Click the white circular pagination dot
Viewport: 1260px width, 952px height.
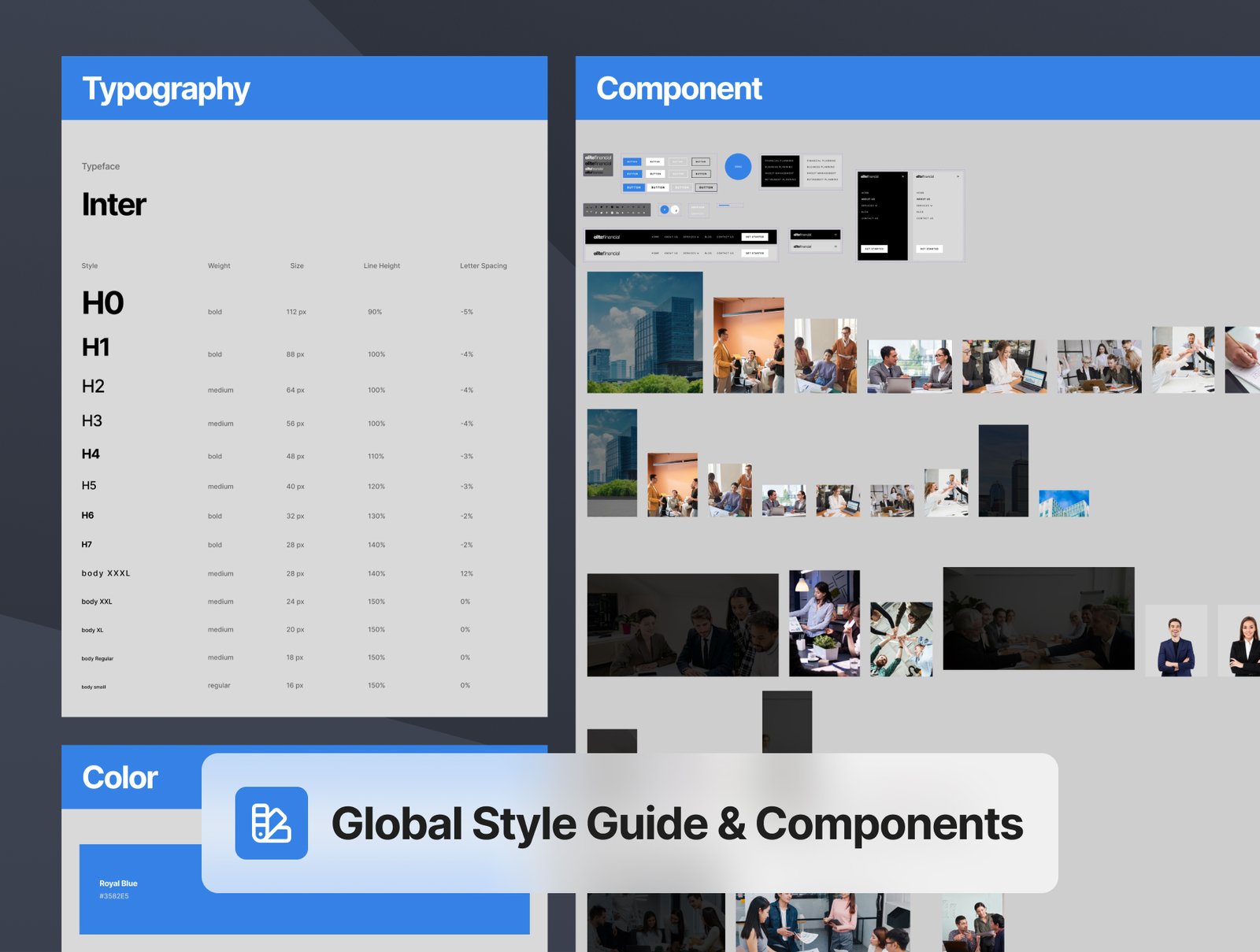[675, 209]
